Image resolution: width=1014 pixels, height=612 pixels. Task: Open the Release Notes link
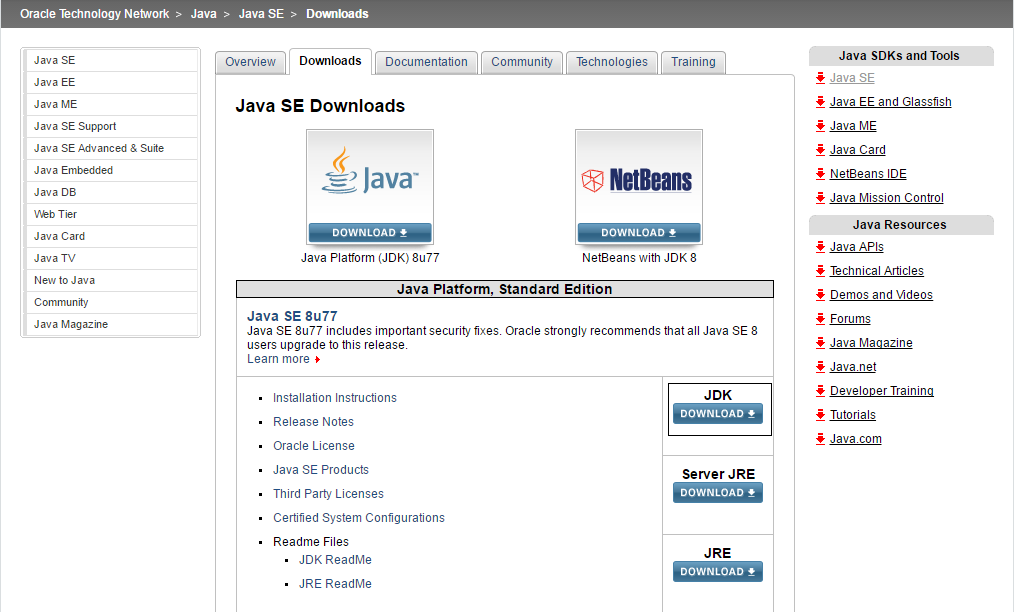click(313, 422)
